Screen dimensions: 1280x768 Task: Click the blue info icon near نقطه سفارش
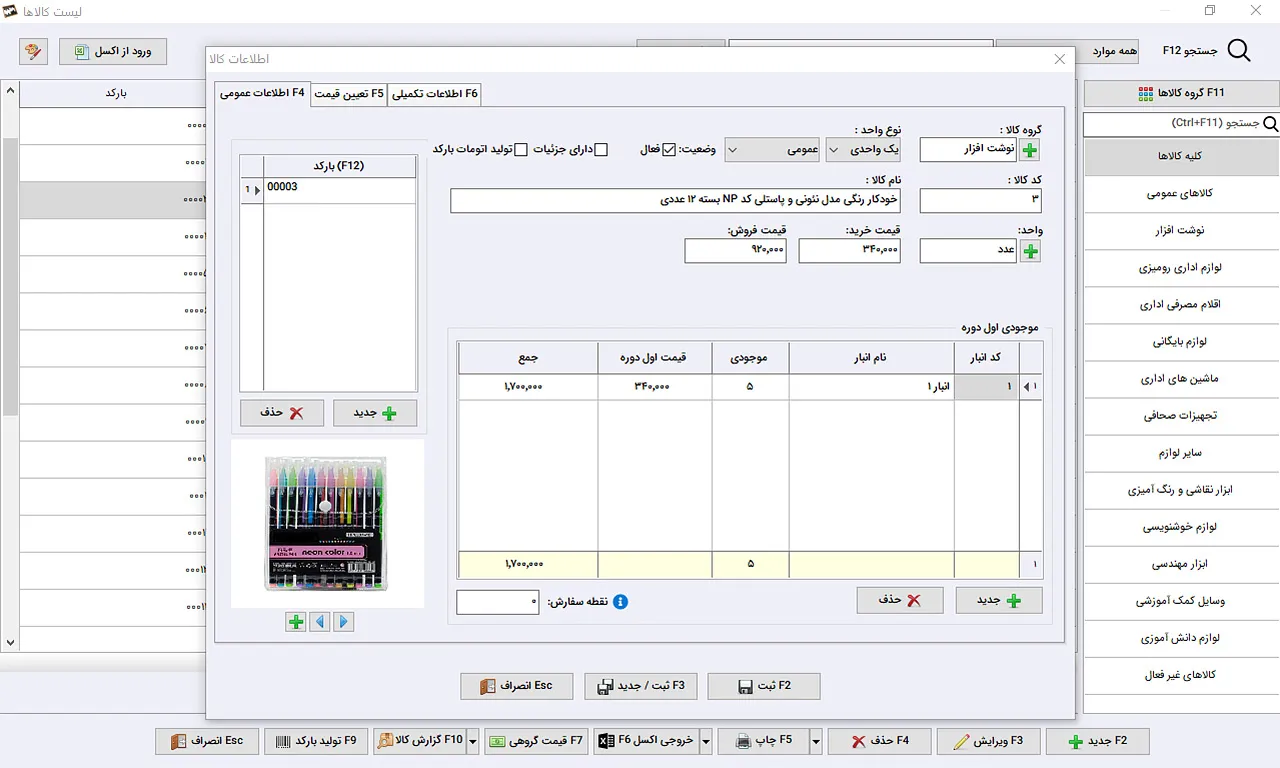click(x=620, y=602)
